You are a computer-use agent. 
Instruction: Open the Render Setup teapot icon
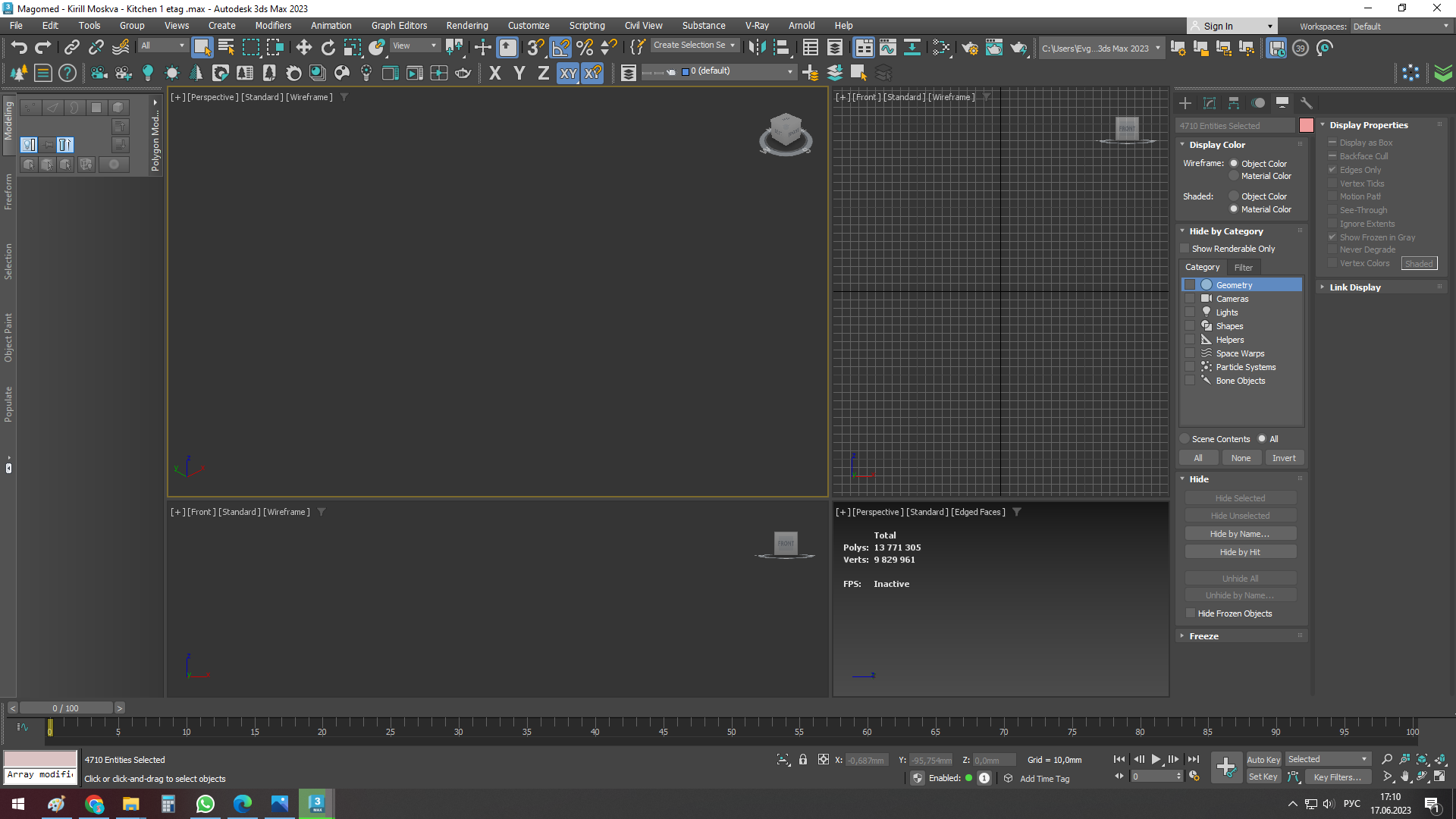[x=969, y=48]
